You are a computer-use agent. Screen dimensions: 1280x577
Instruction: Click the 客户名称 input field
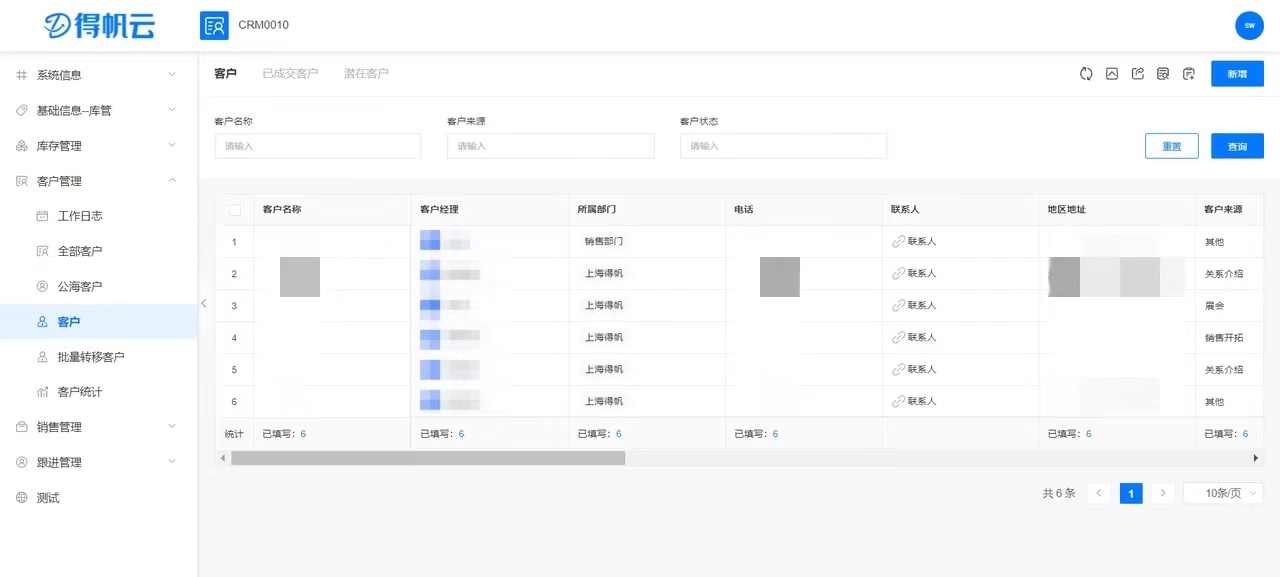[x=317, y=145]
